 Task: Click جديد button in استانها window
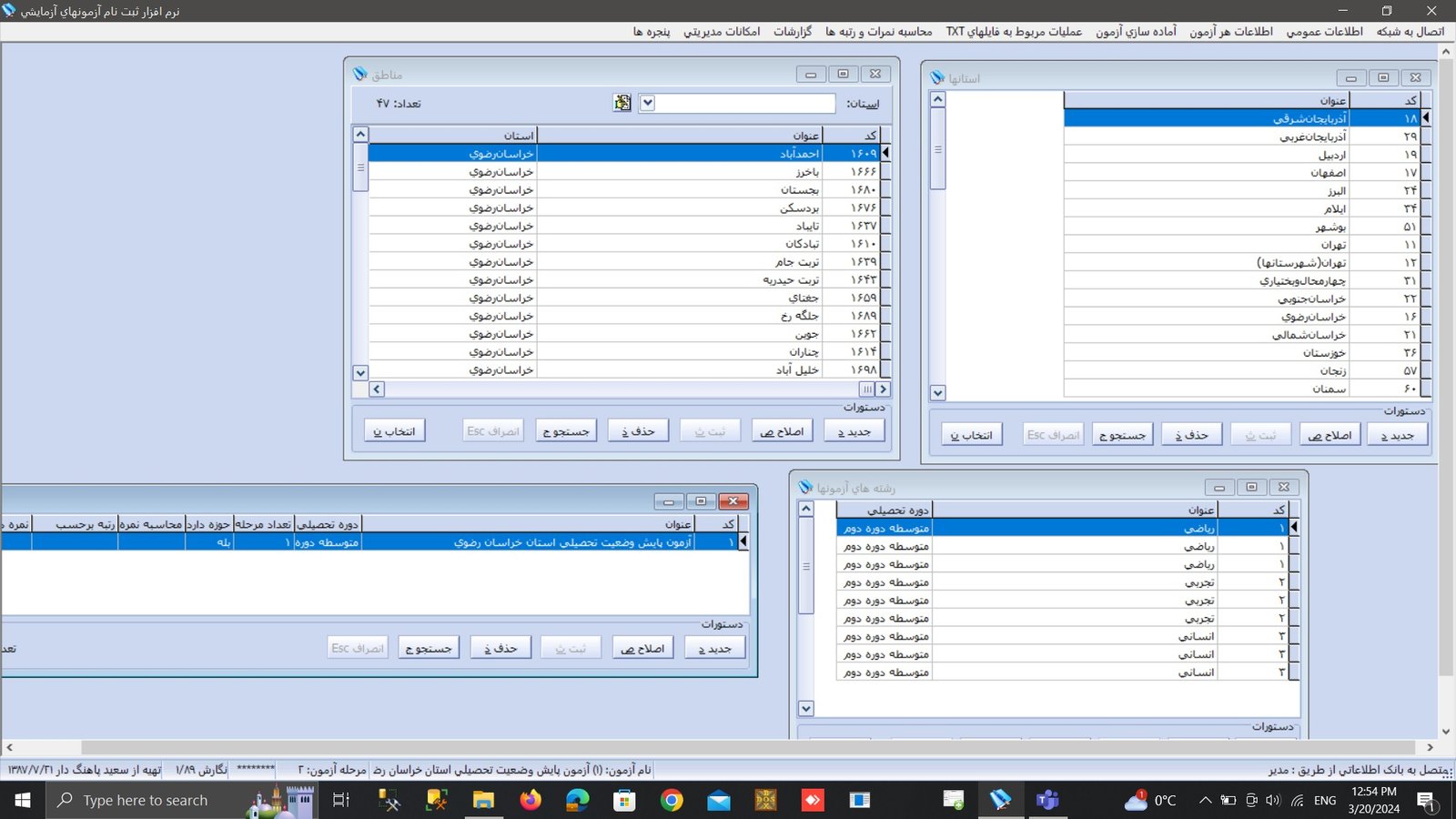point(1397,435)
